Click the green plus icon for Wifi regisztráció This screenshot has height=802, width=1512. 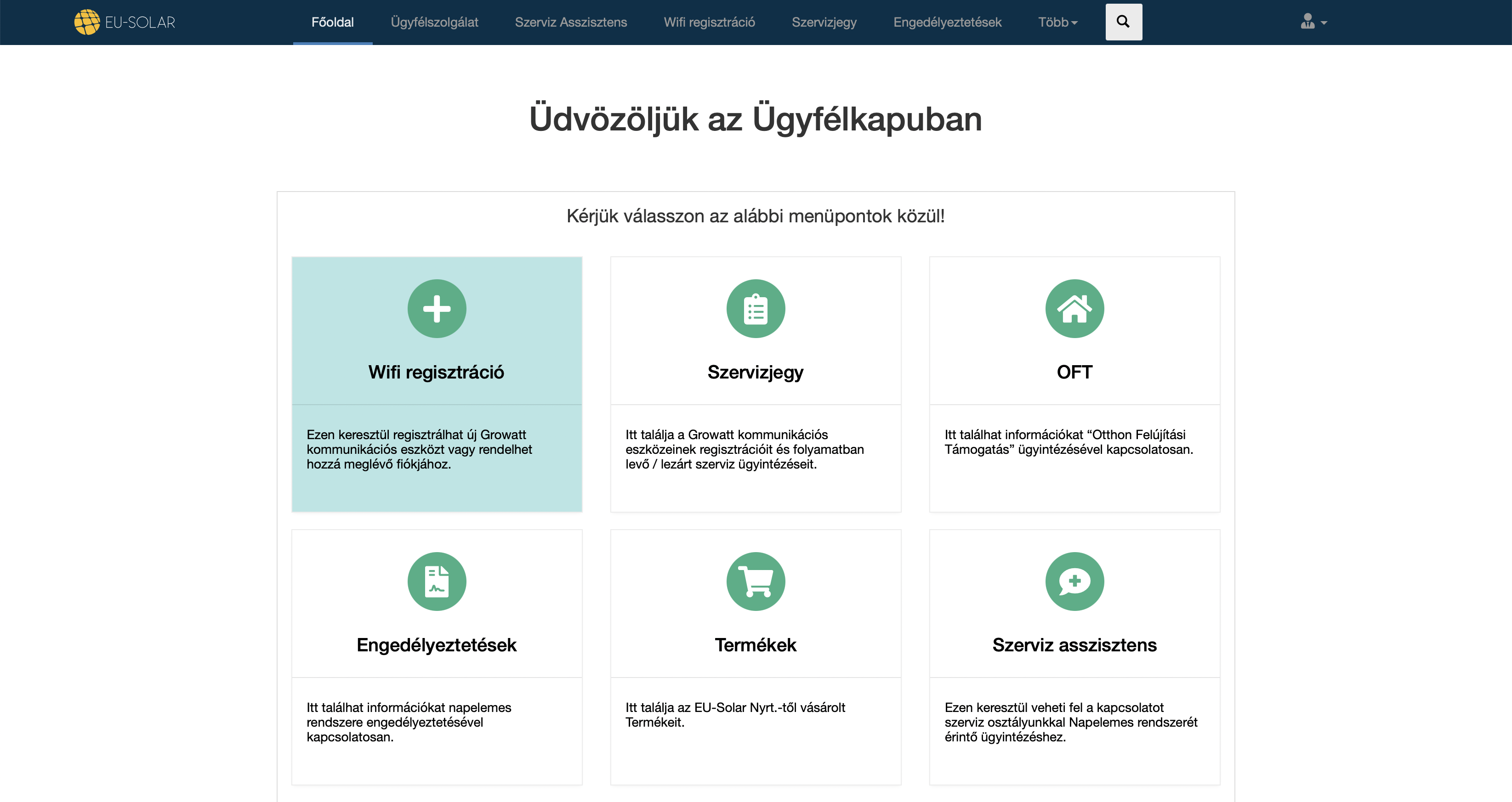point(437,309)
